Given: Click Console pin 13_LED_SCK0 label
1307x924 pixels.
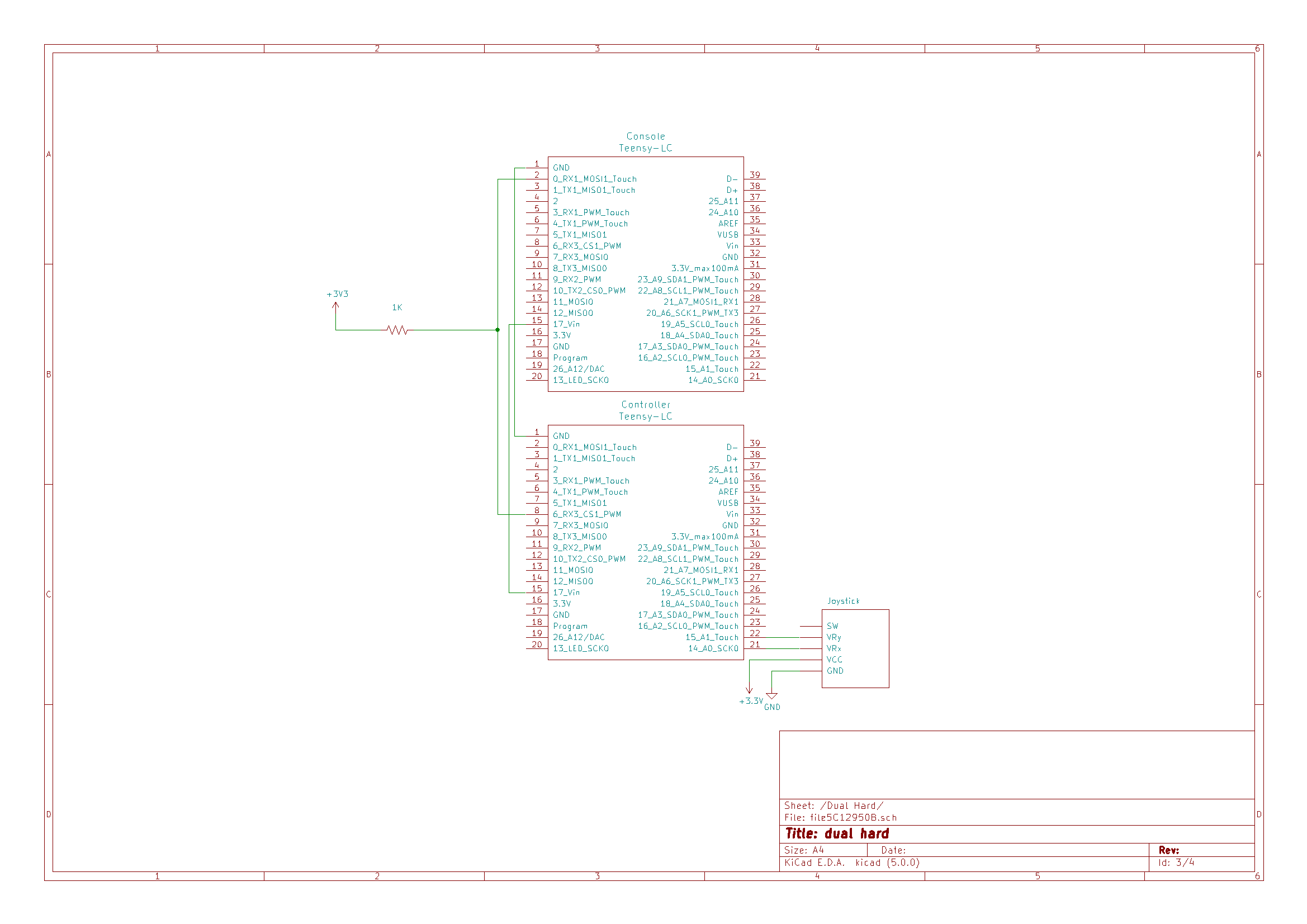Looking at the screenshot, I should coord(581,380).
